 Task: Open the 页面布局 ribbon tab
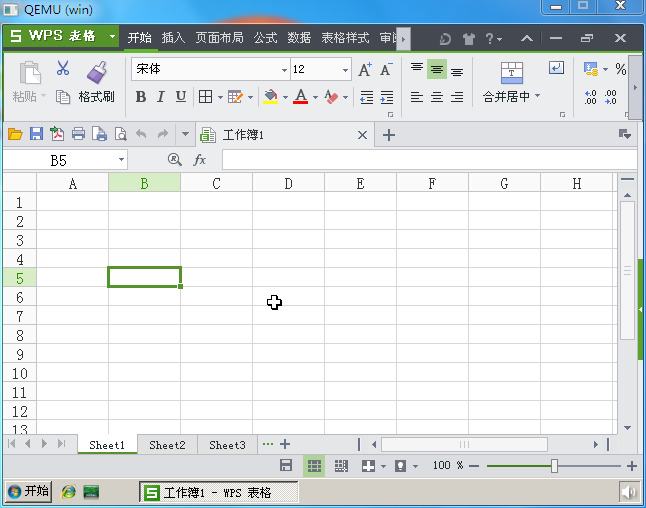tap(219, 38)
